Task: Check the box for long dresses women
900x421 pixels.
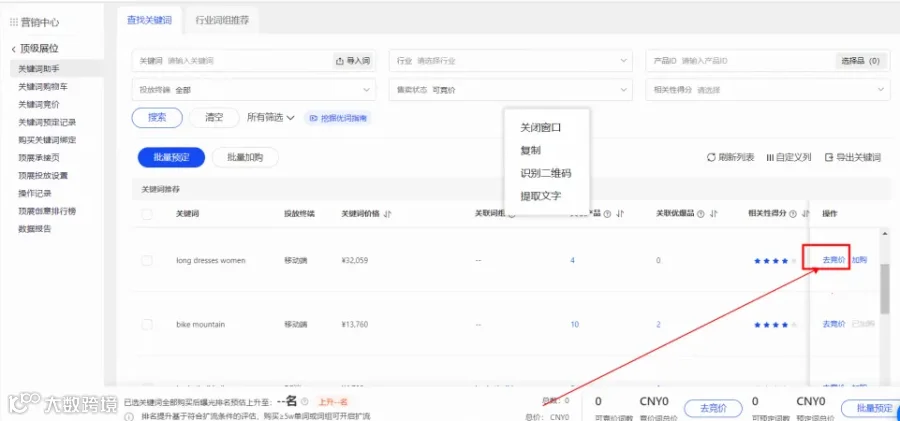Action: pyautogui.click(x=147, y=260)
